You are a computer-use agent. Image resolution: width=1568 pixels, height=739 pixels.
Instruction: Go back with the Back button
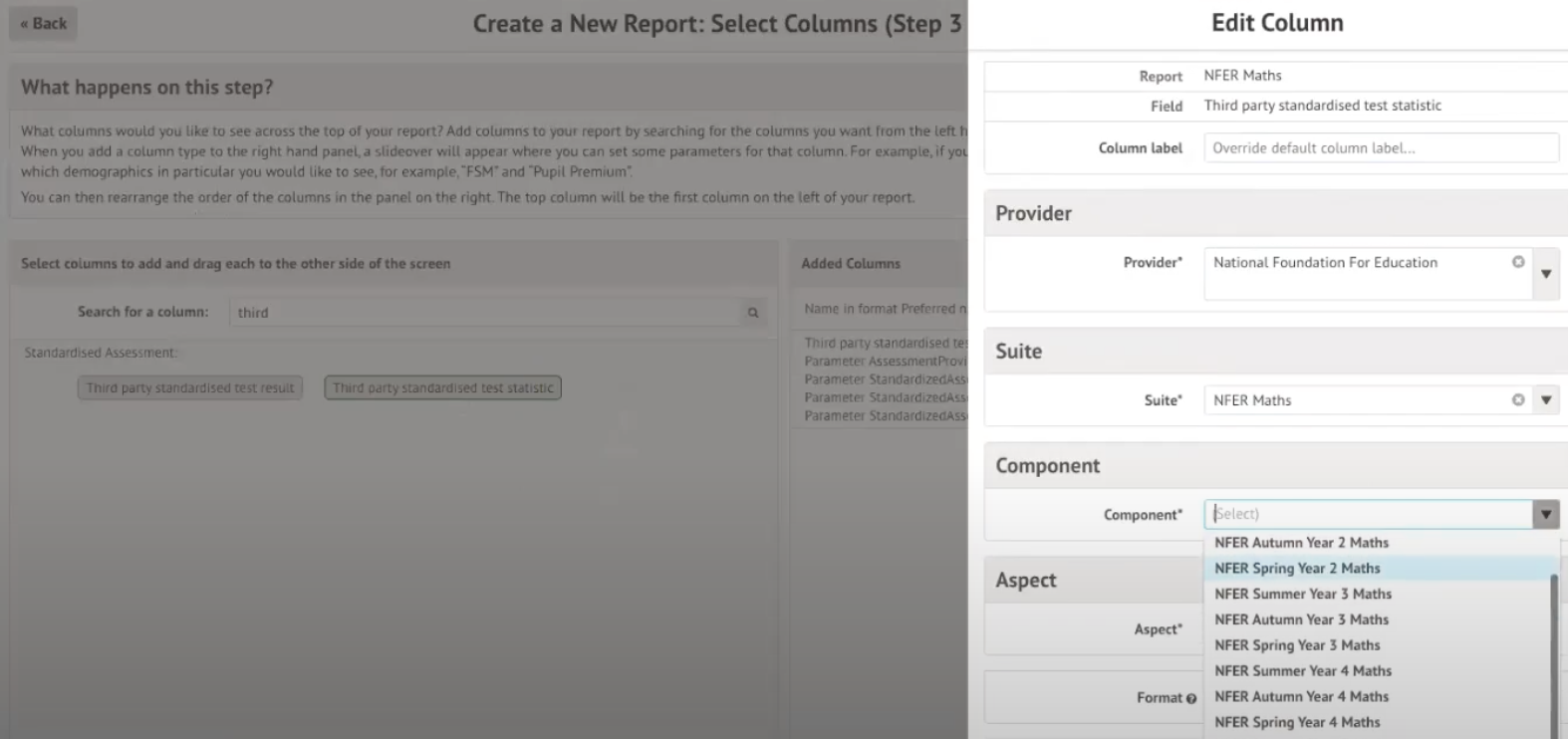tap(44, 23)
